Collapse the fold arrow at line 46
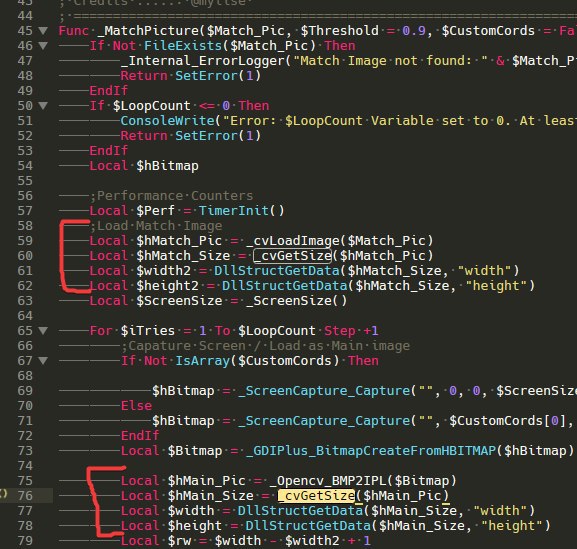The width and height of the screenshot is (577, 549). 43,46
